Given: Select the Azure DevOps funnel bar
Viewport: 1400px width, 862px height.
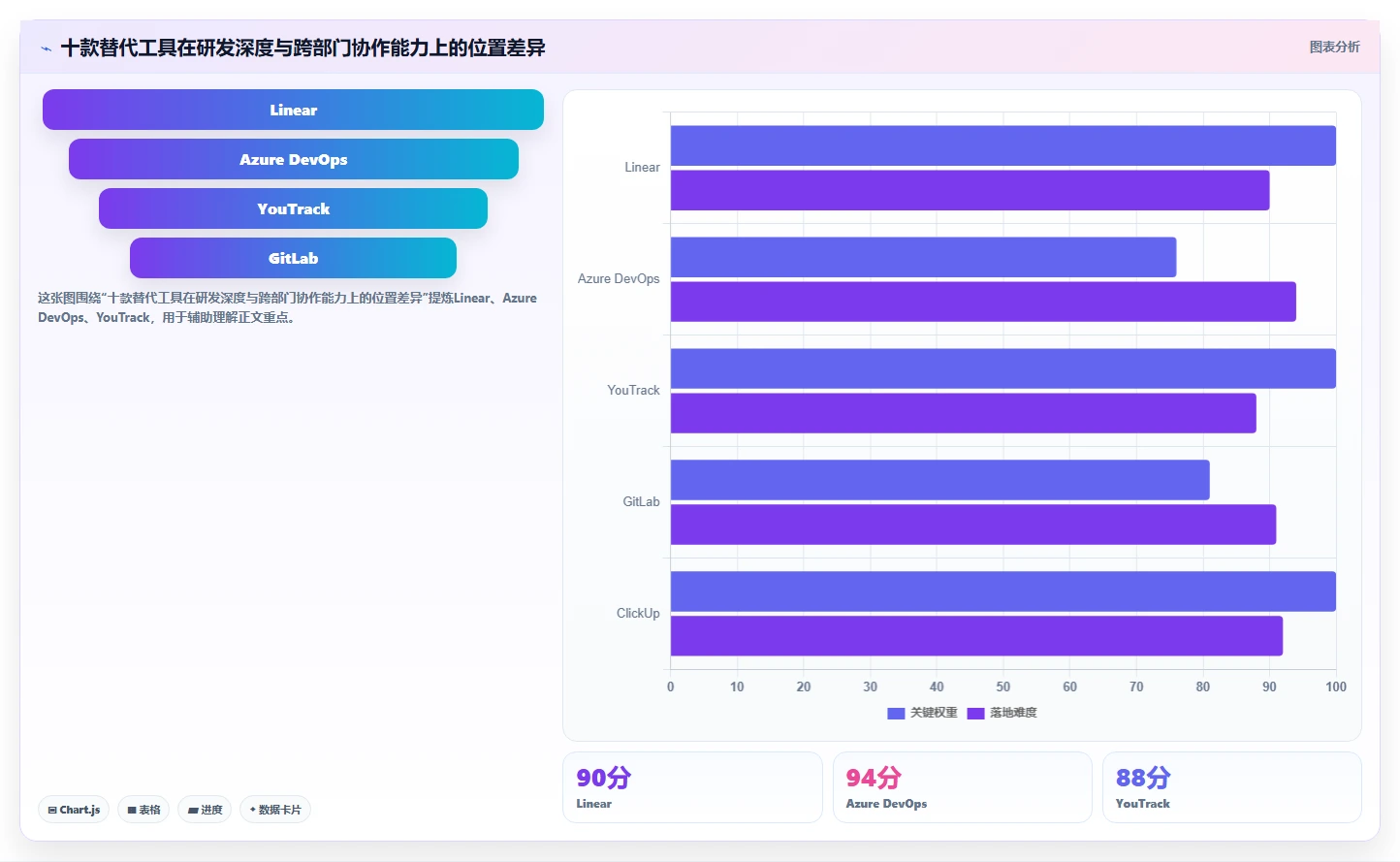Looking at the screenshot, I should point(293,159).
